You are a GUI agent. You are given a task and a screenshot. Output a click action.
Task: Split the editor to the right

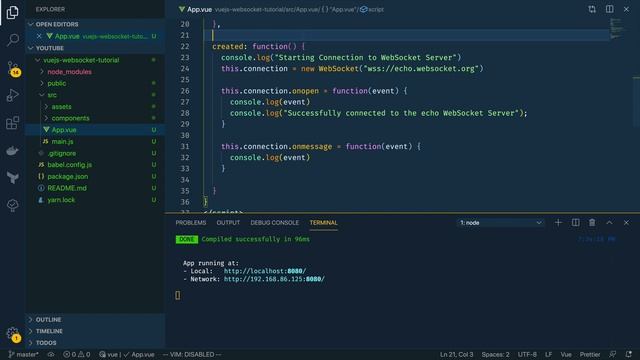click(x=609, y=9)
